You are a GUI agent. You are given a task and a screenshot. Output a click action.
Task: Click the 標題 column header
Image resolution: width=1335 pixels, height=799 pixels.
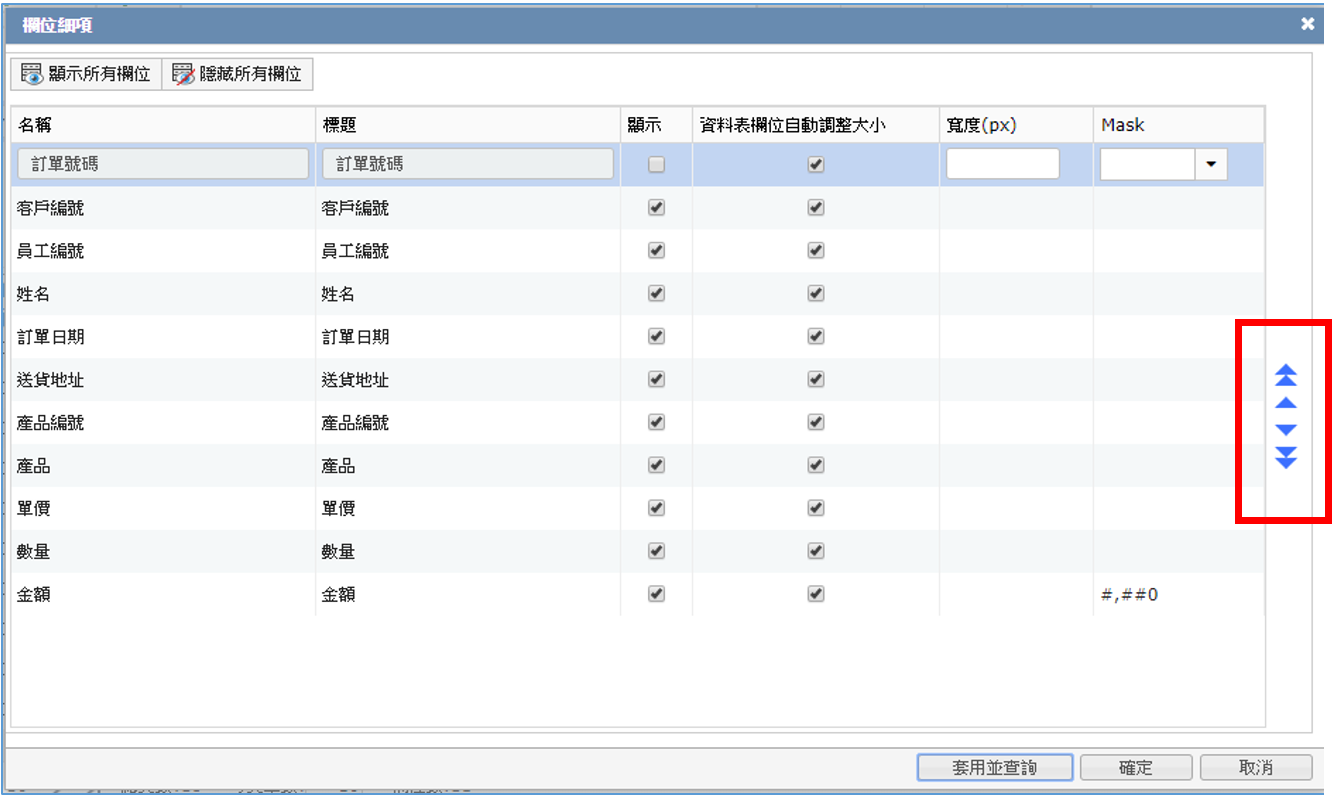point(468,125)
